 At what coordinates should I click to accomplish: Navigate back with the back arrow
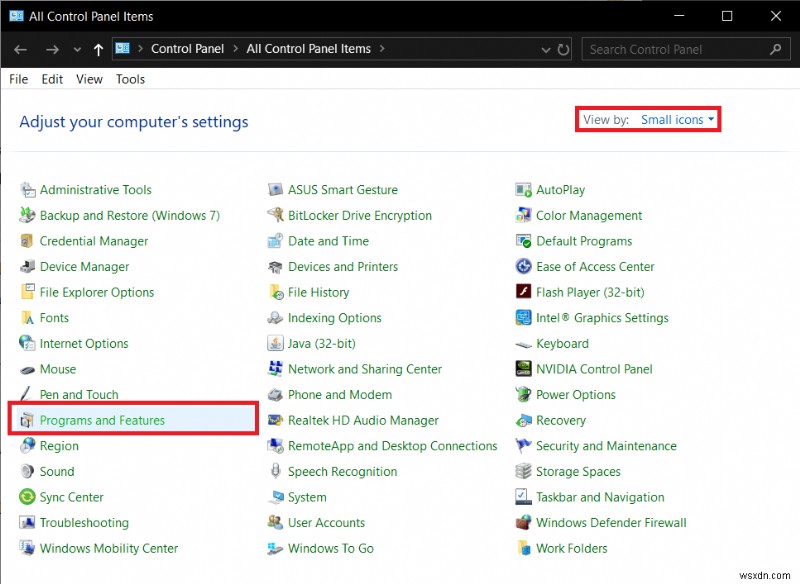(x=20, y=48)
